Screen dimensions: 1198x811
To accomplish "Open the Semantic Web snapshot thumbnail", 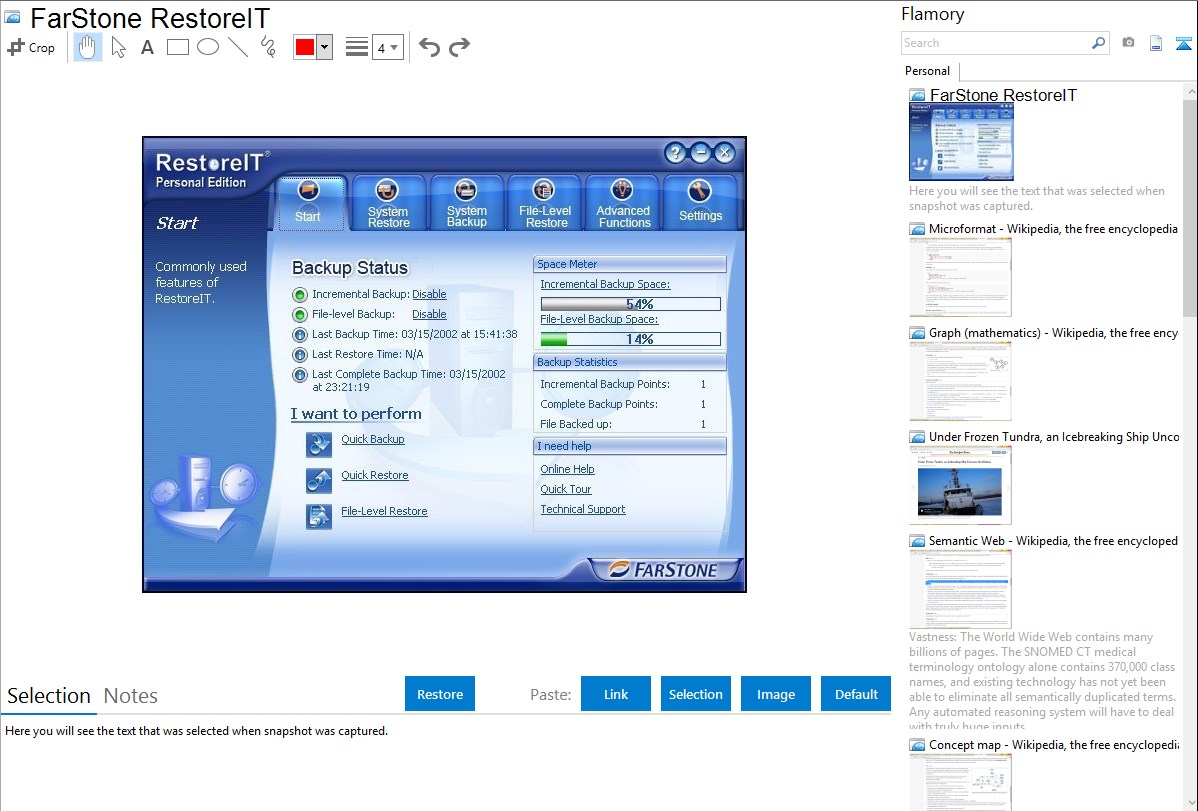I will [x=960, y=589].
